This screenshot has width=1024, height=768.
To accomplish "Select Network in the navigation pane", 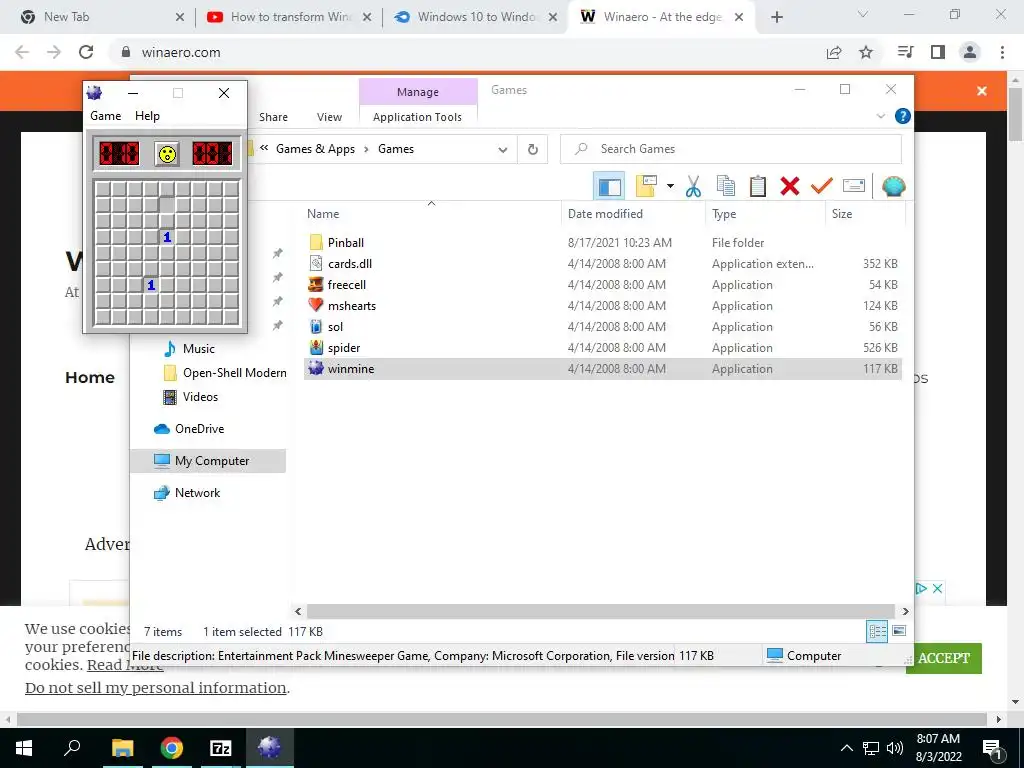I will tap(197, 493).
